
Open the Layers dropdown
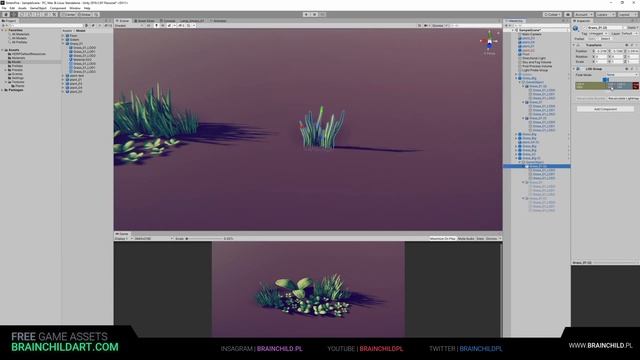coord(605,14)
